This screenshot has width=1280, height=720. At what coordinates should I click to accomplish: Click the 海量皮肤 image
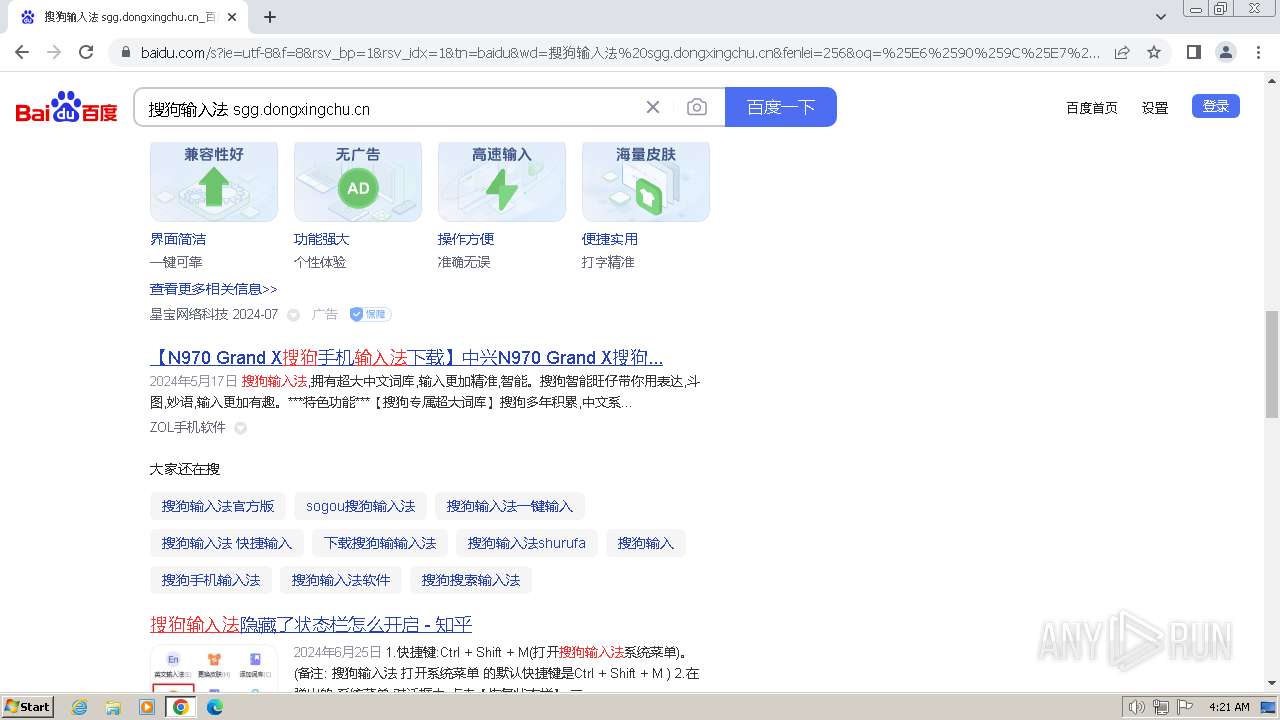646,182
